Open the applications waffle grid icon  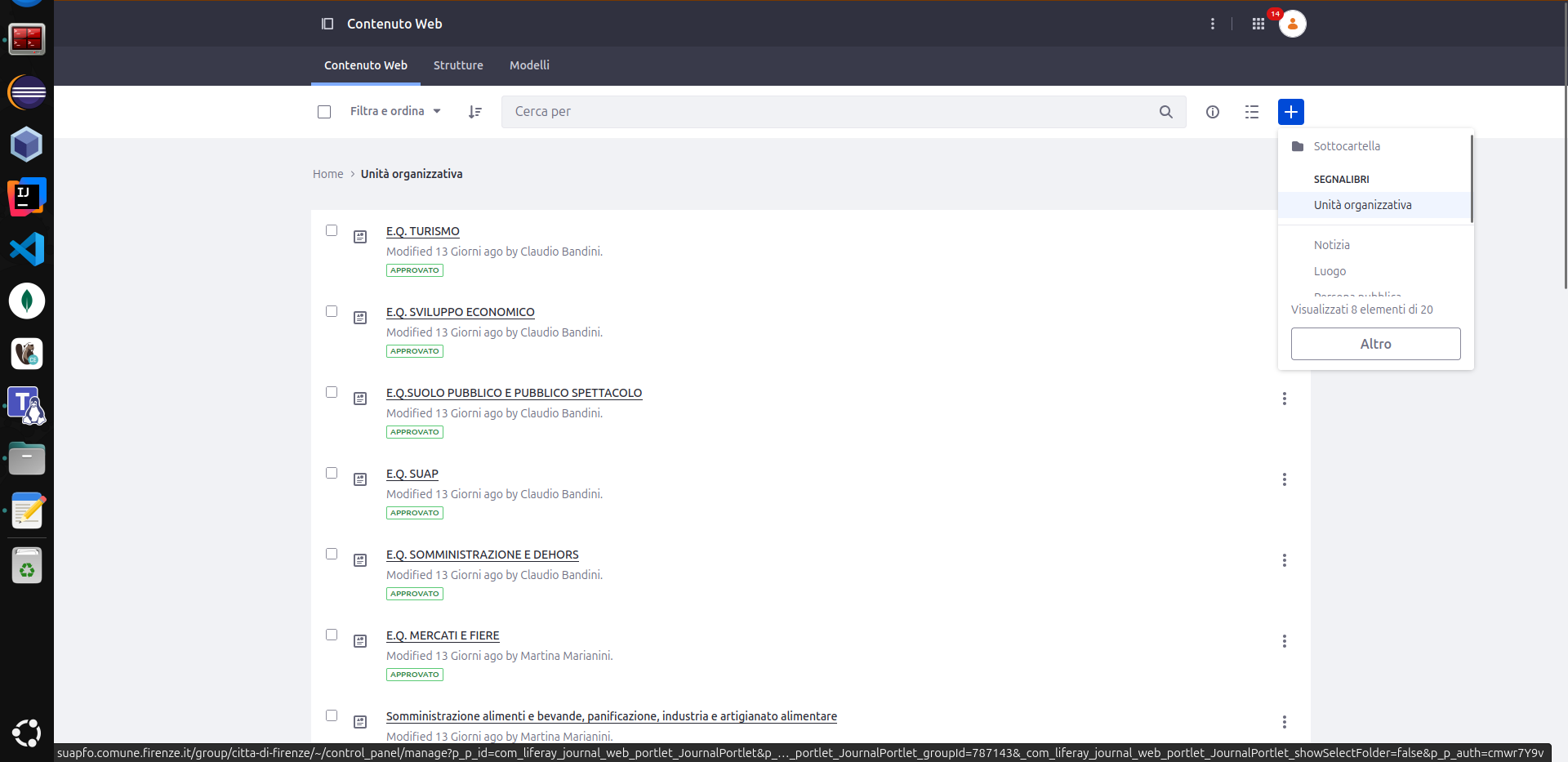(1258, 24)
